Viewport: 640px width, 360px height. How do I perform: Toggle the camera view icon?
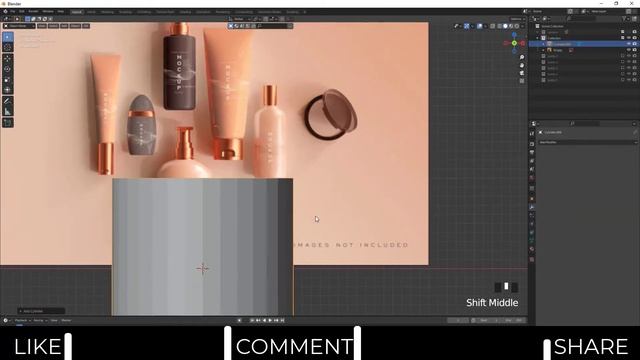tap(522, 73)
